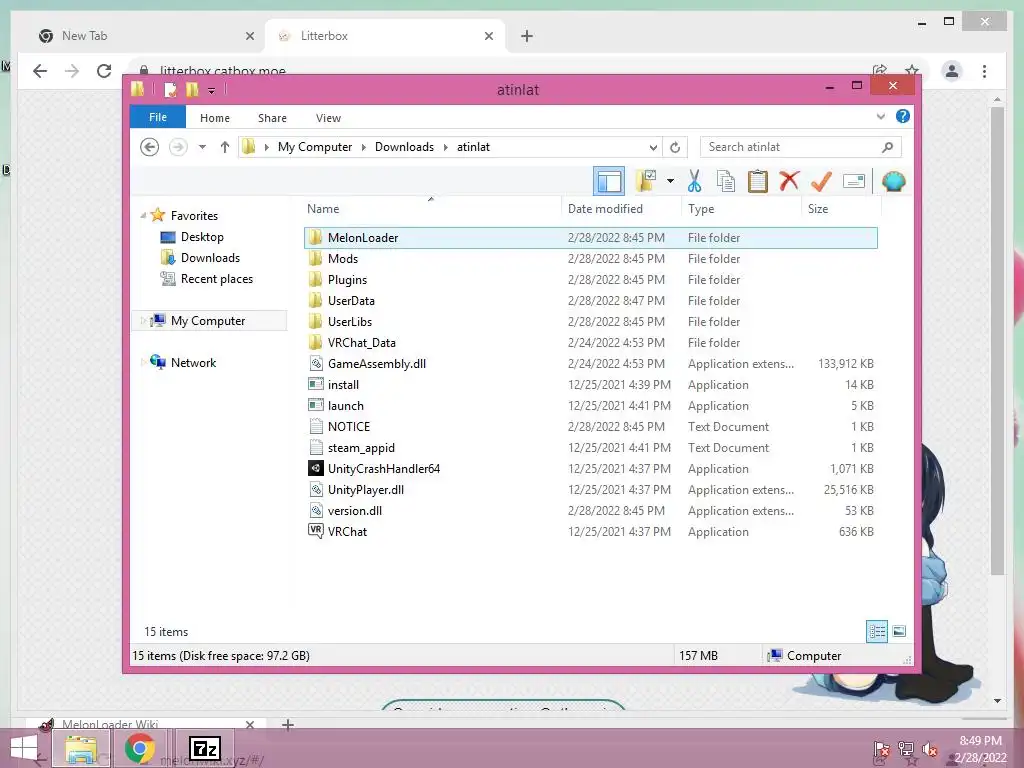Select the VRChat application file

click(591, 532)
